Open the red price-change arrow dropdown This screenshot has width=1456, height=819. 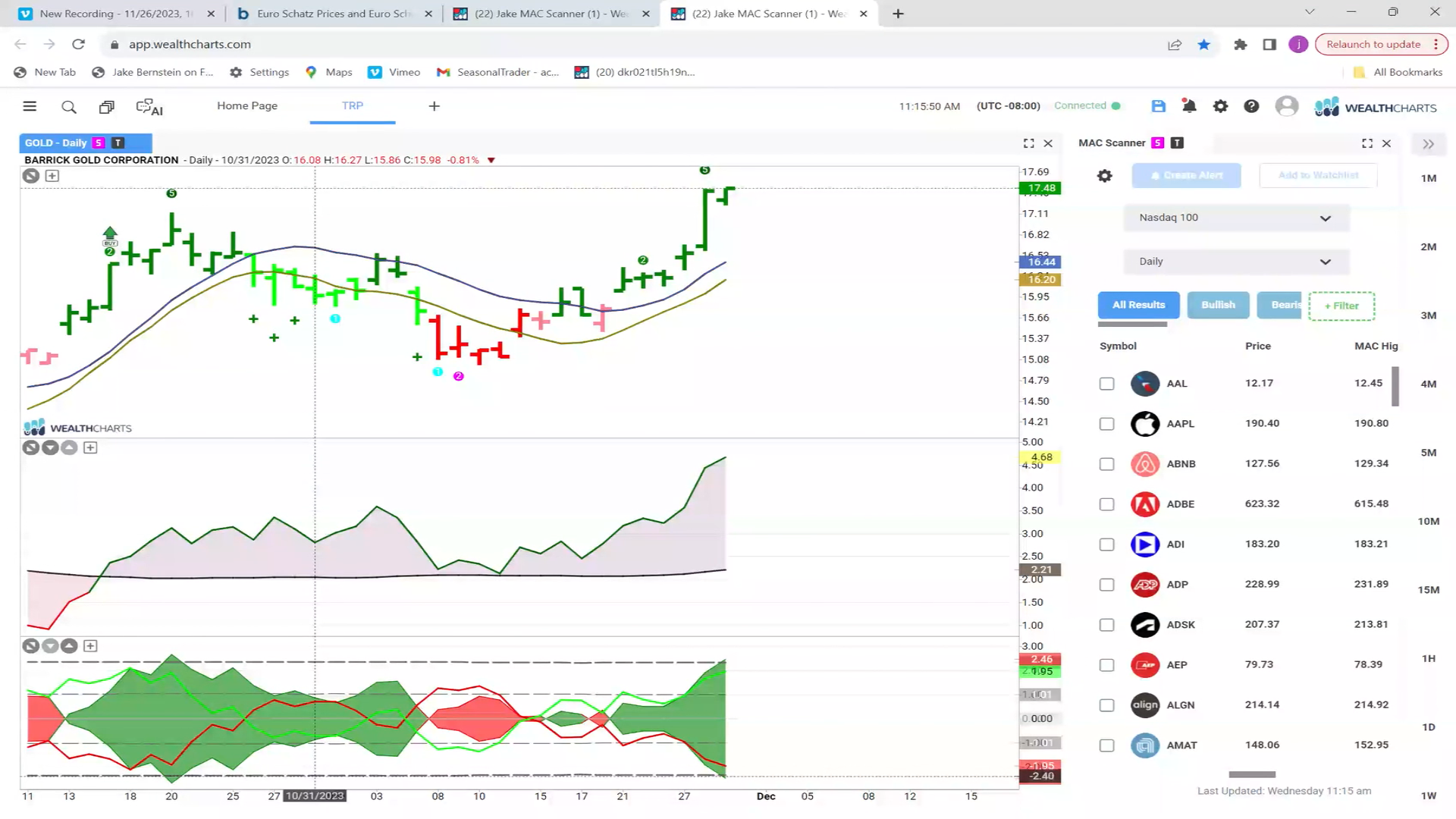point(491,160)
